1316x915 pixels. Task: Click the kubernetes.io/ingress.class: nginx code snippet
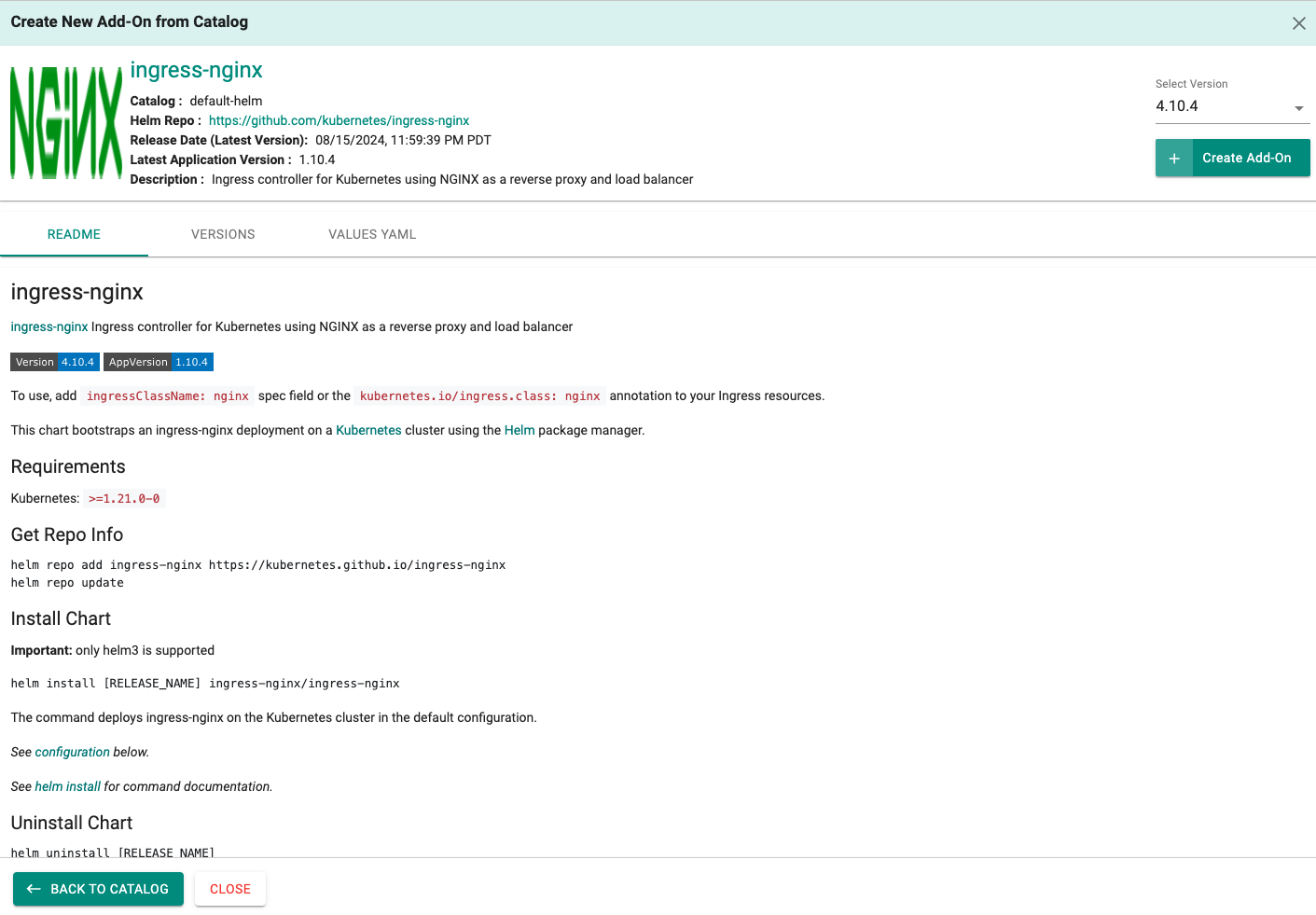tap(479, 396)
